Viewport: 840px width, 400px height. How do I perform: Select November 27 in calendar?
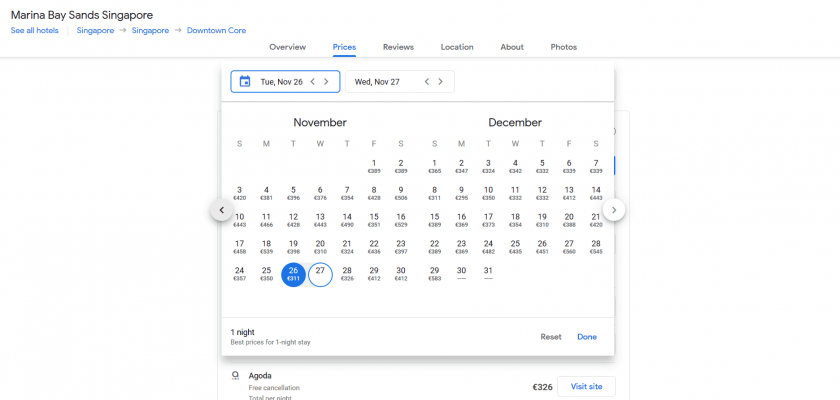pos(320,274)
